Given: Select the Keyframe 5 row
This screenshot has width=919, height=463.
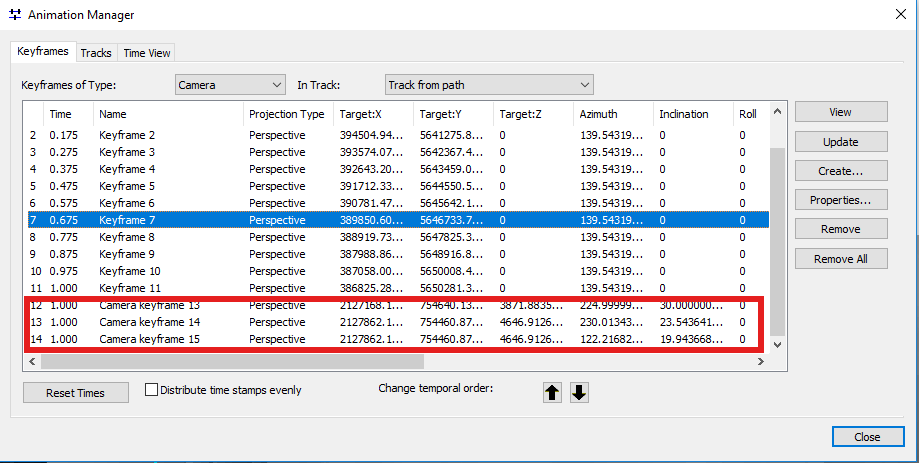Looking at the screenshot, I should point(397,186).
